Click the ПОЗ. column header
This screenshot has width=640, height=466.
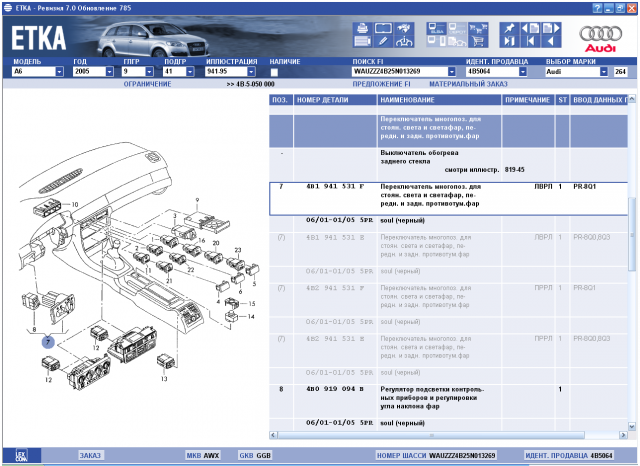[281, 100]
